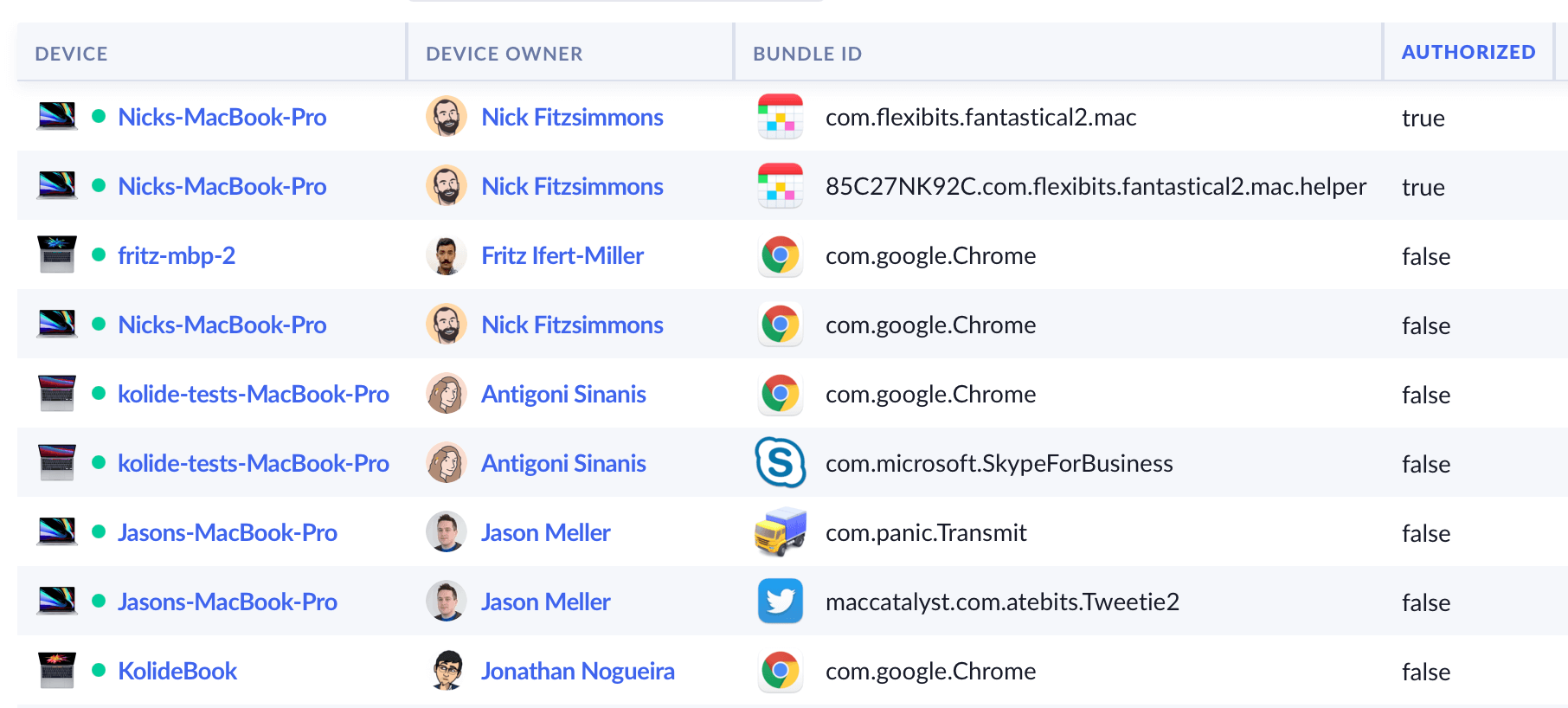Click the laptop icon next to KolideBook
Screen dimensions: 1568x708
tap(57, 671)
